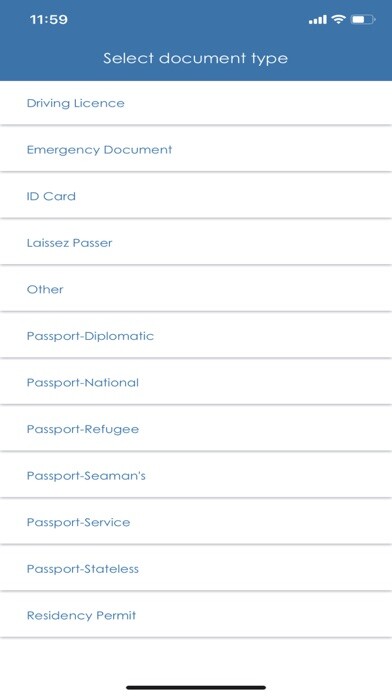Select Passport-National document type

(x=196, y=382)
